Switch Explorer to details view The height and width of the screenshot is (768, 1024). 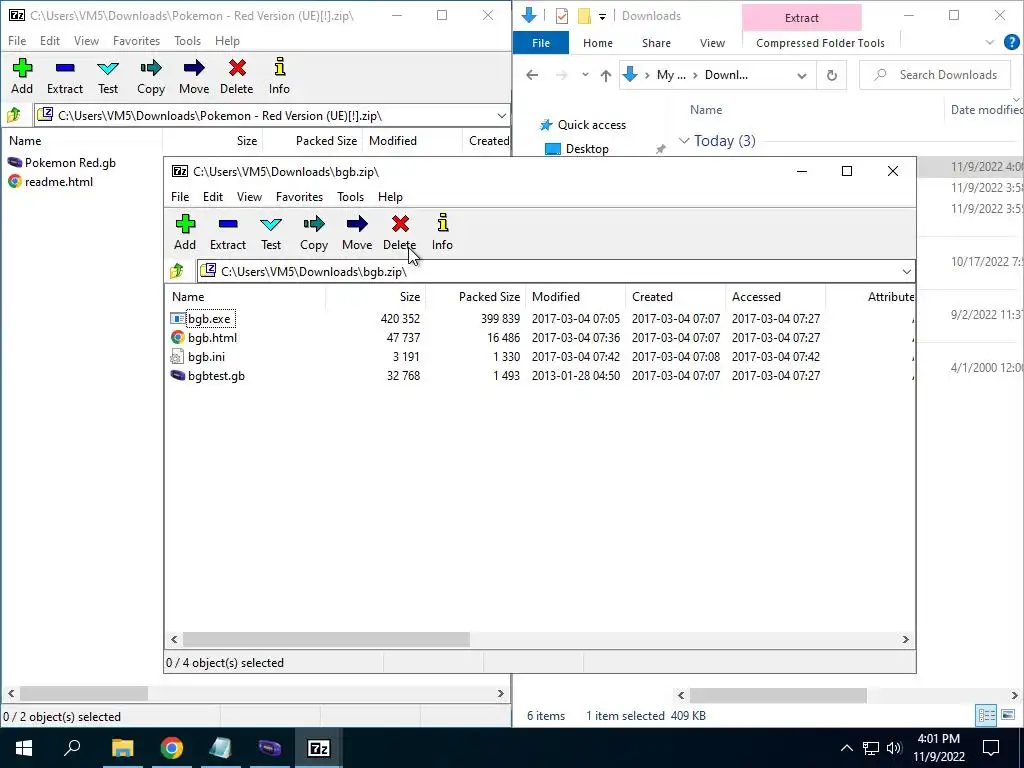coord(986,715)
